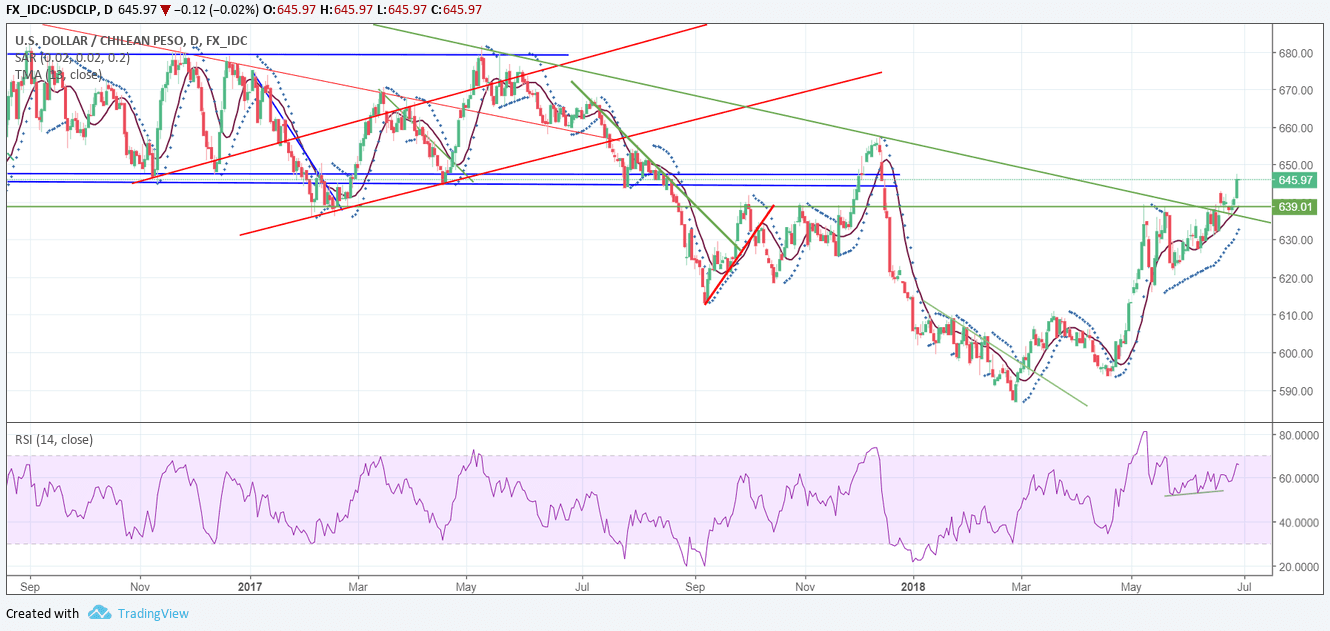
Task: Click the 620.00 price axis label
Action: tap(1297, 278)
